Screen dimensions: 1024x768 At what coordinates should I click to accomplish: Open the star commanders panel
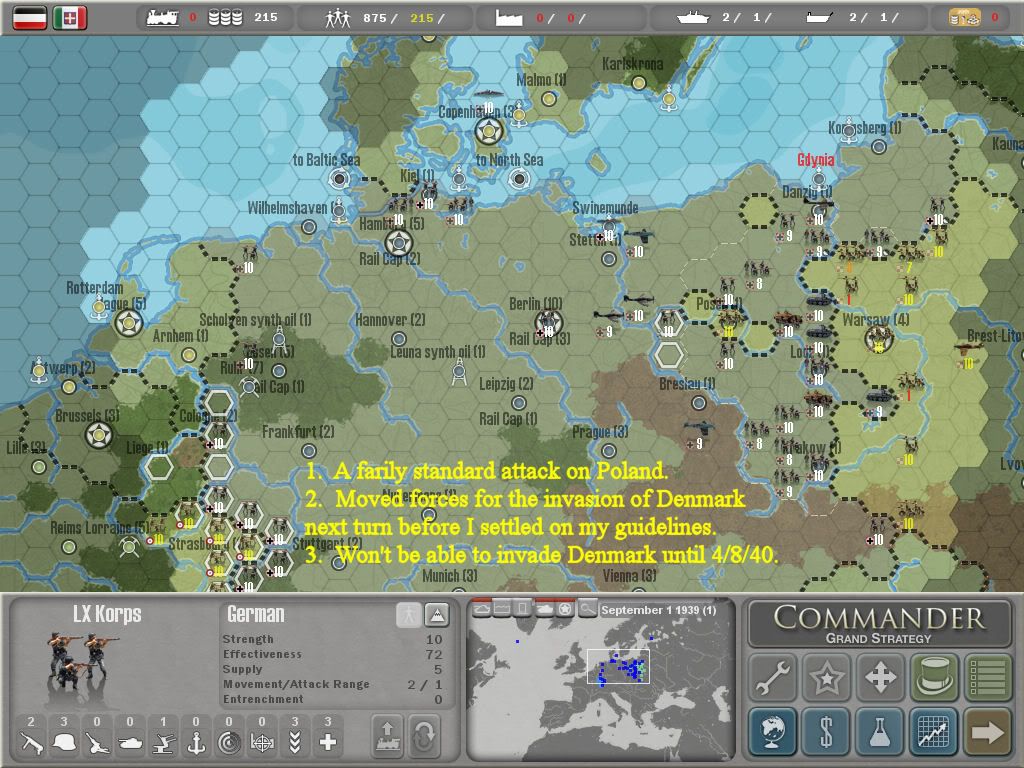coord(826,678)
